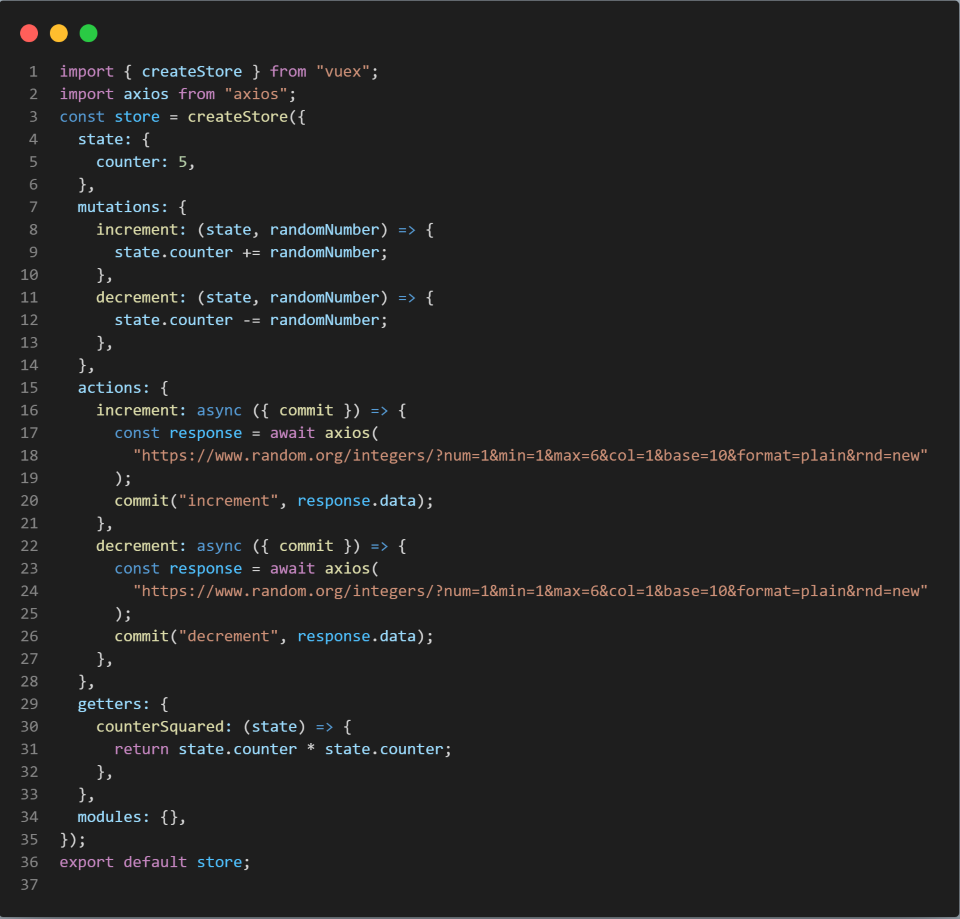Click "const store" on line 3
Viewport: 960px width, 919px height.
pos(110,117)
